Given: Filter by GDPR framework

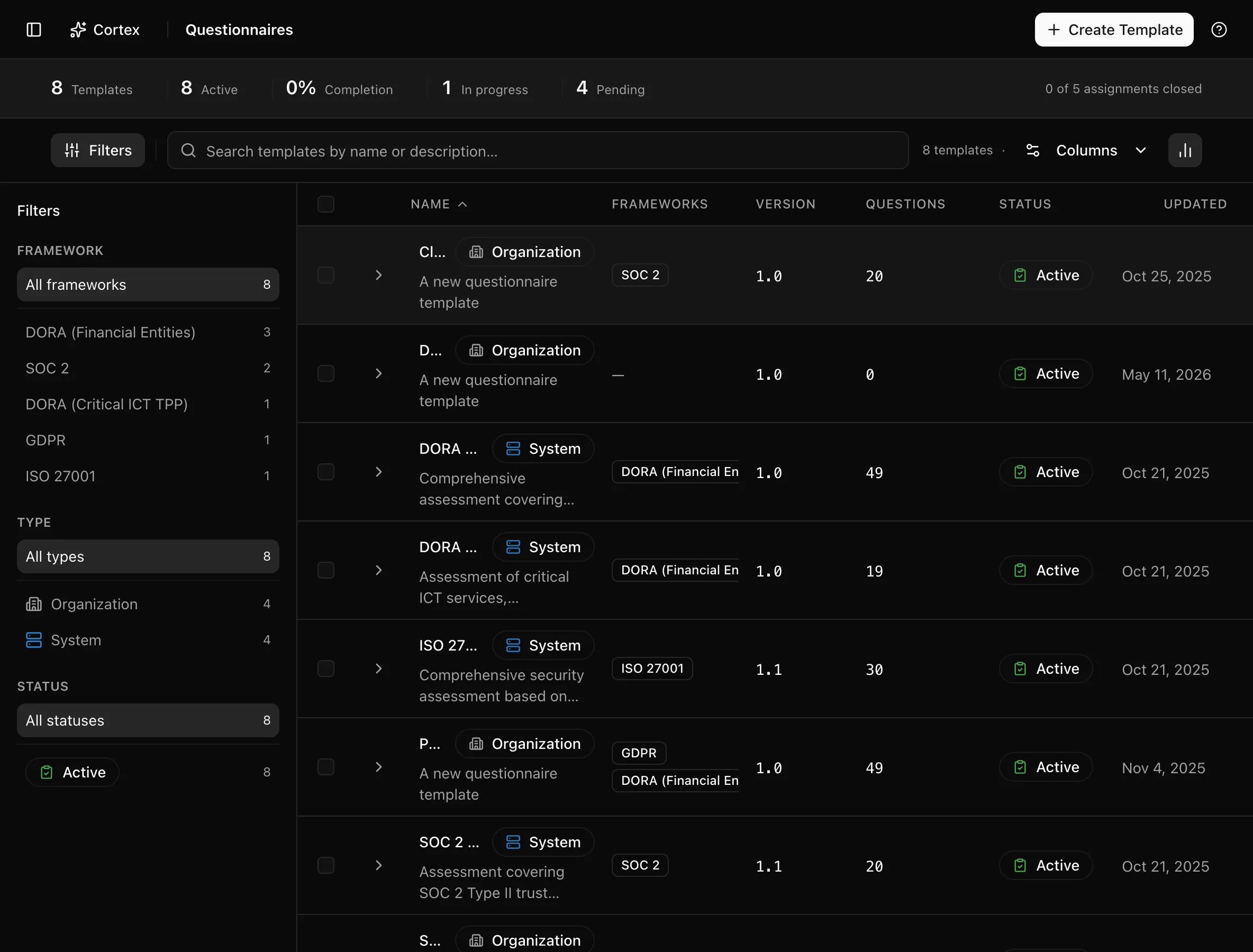Looking at the screenshot, I should tap(148, 440).
